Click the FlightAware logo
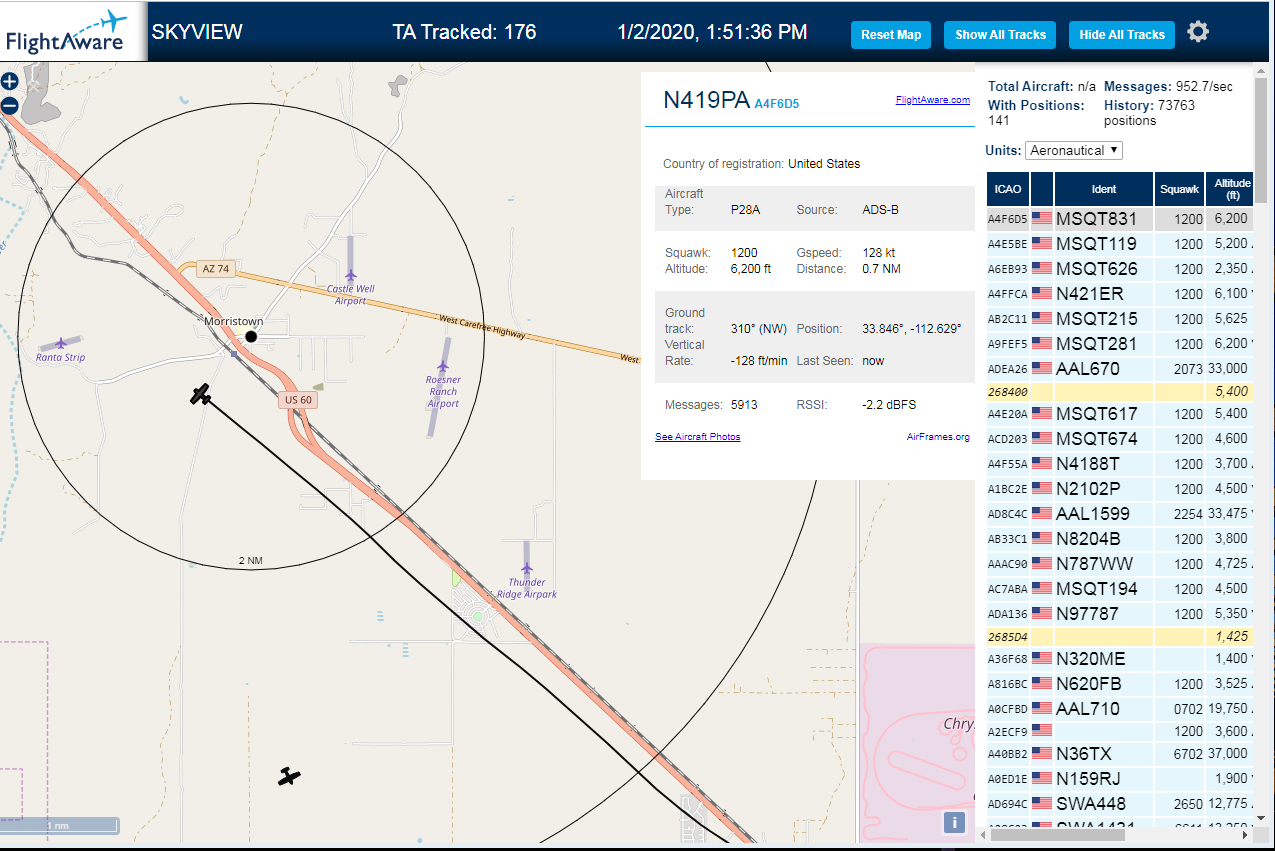 click(73, 31)
